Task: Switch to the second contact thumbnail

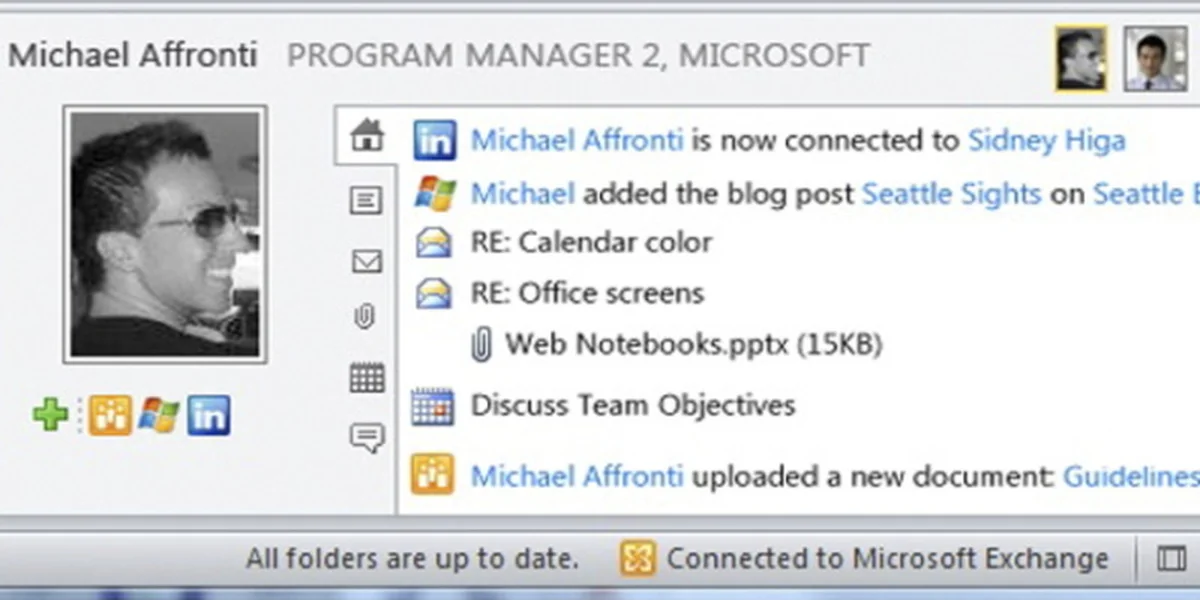Action: click(1155, 59)
